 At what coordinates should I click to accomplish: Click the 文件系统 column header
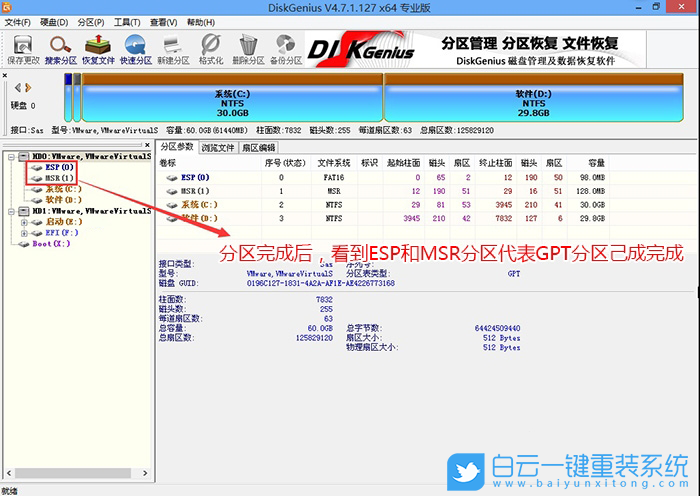(334, 163)
